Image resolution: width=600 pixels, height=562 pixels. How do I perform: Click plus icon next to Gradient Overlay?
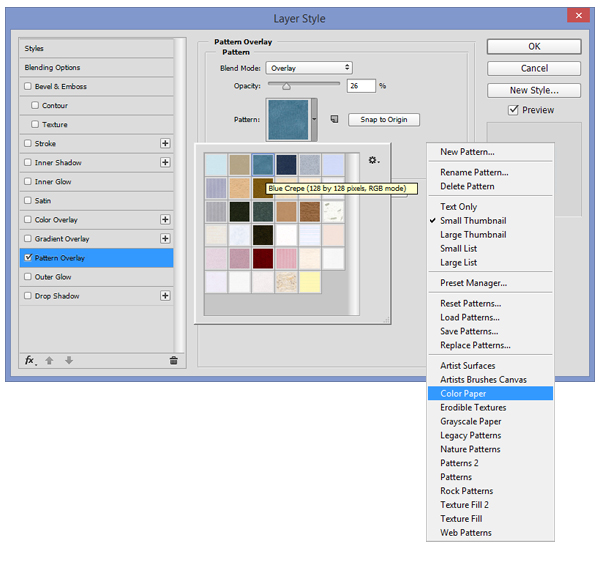[x=165, y=239]
